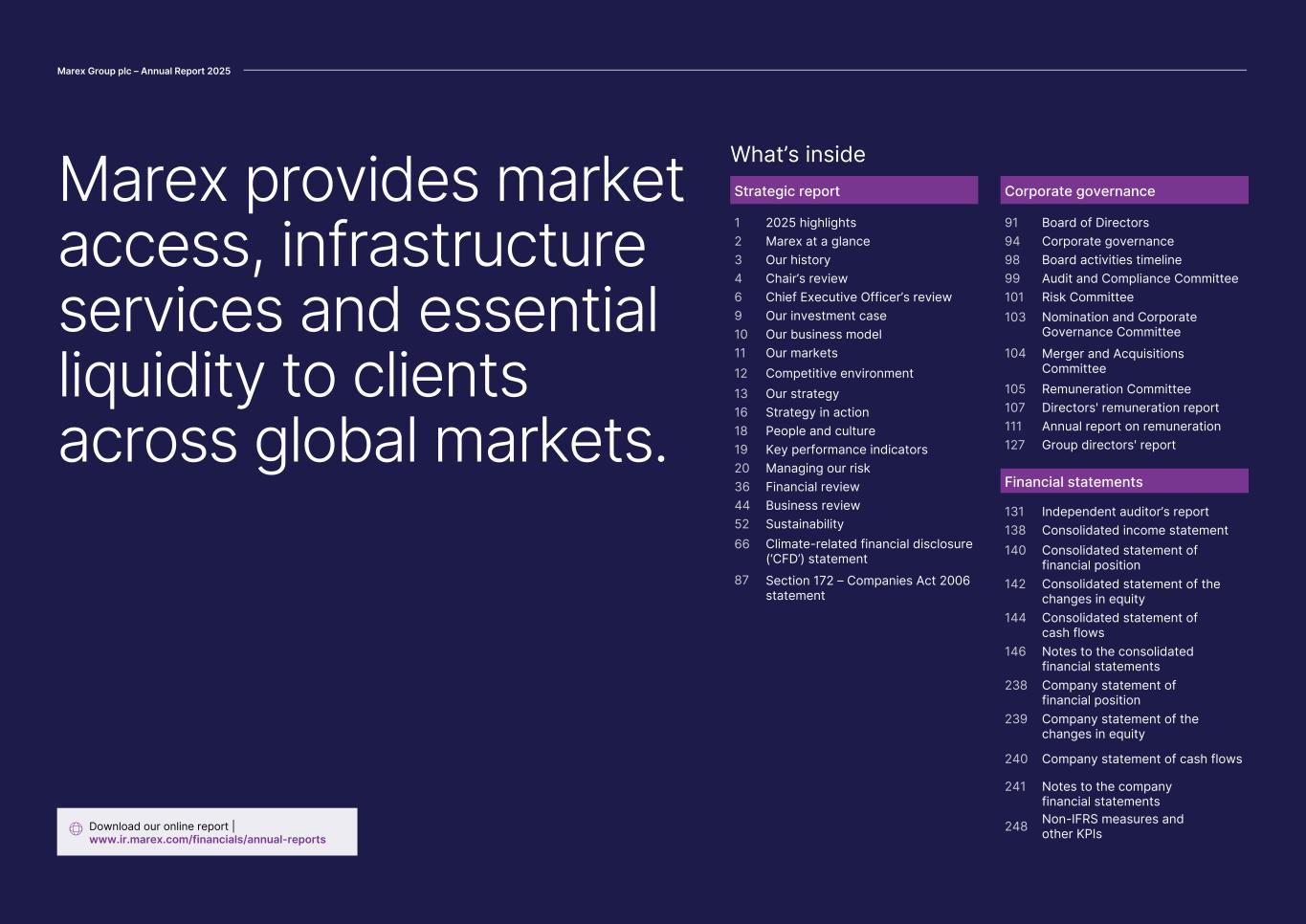Screen dimensions: 1306x924
Task: Select the Consolidated income statement entry
Action: point(1135,531)
